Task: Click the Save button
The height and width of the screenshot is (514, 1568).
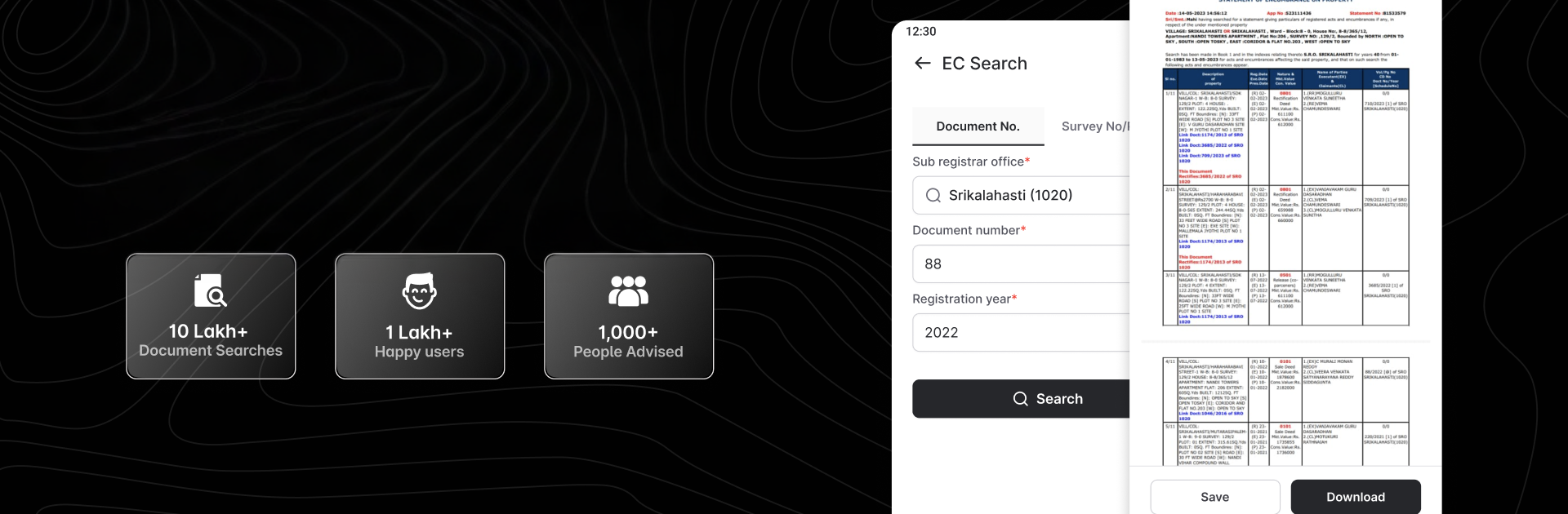Action: tap(1214, 497)
